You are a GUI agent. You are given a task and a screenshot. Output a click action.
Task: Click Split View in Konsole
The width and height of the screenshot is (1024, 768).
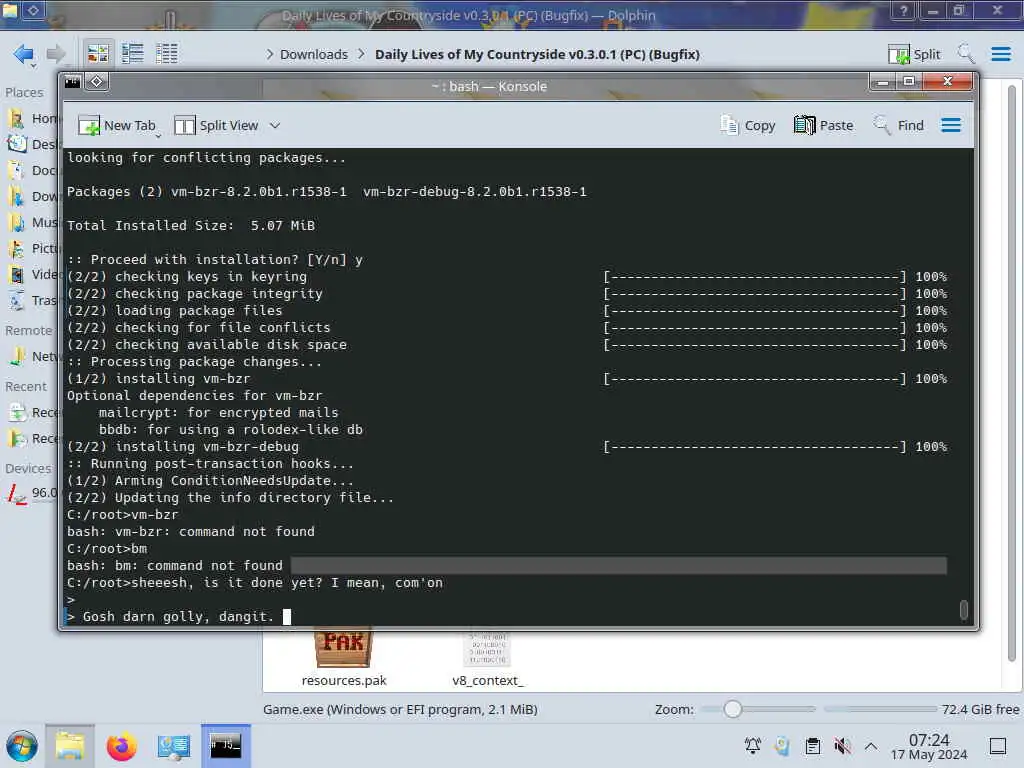pyautogui.click(x=216, y=125)
